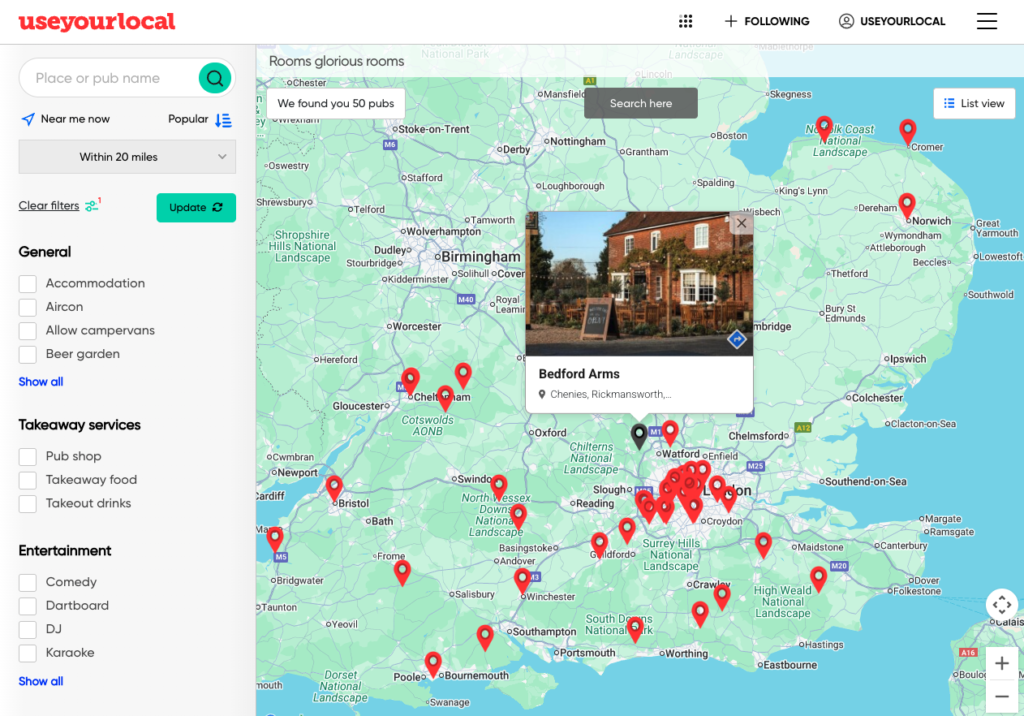Enable the Beer garden checkbox

click(x=28, y=354)
